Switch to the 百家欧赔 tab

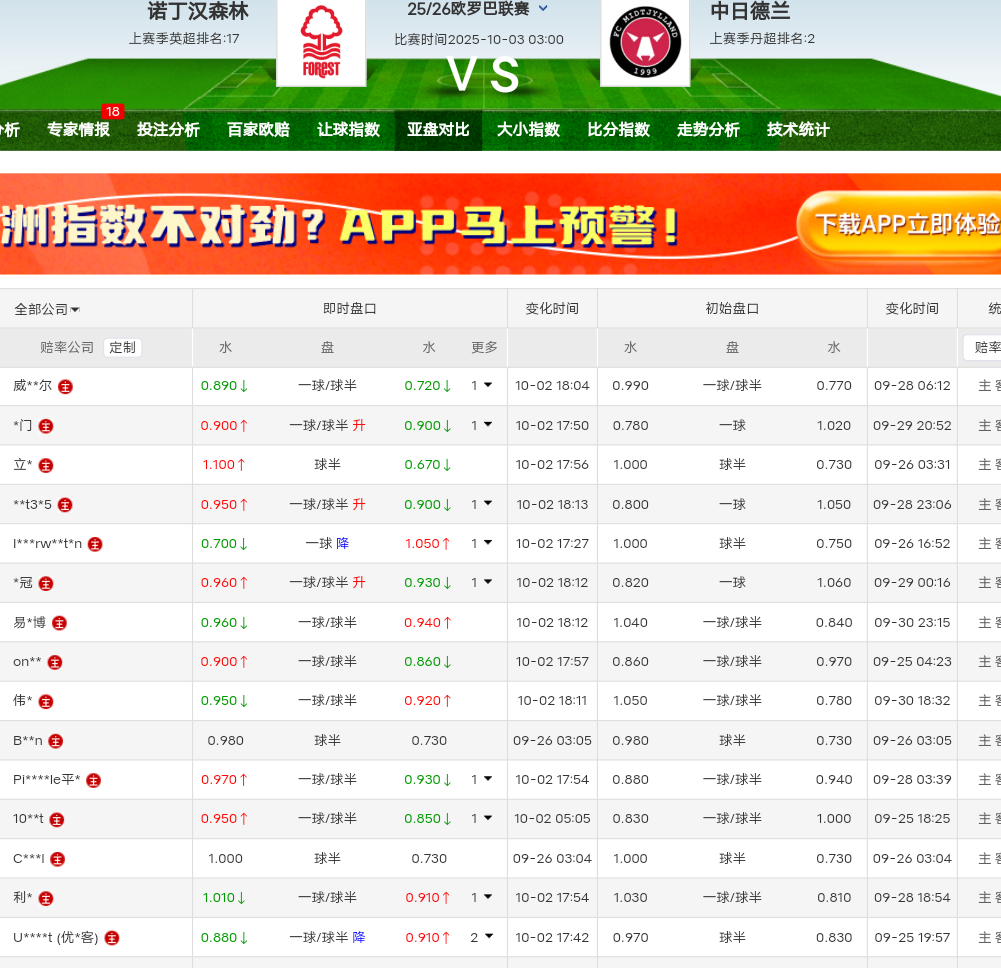(258, 130)
